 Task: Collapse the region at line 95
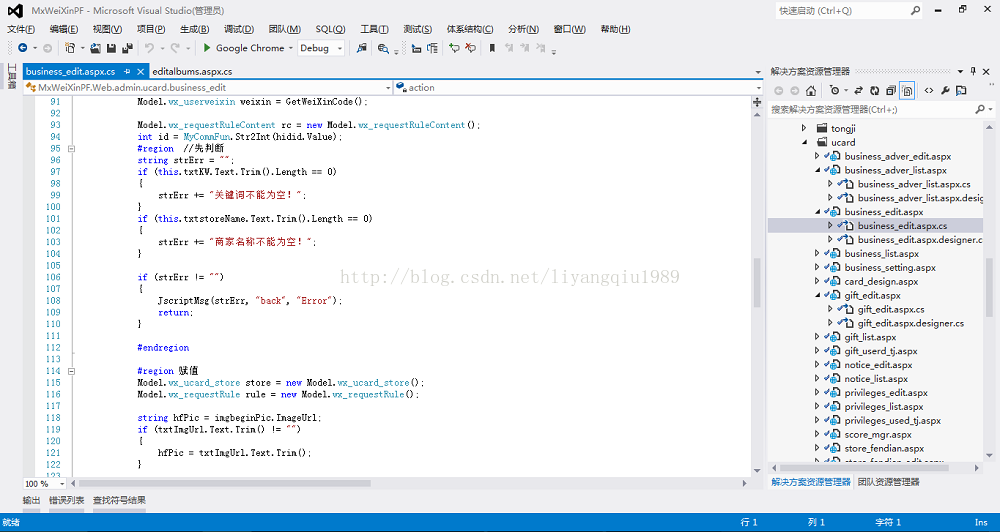[71, 149]
